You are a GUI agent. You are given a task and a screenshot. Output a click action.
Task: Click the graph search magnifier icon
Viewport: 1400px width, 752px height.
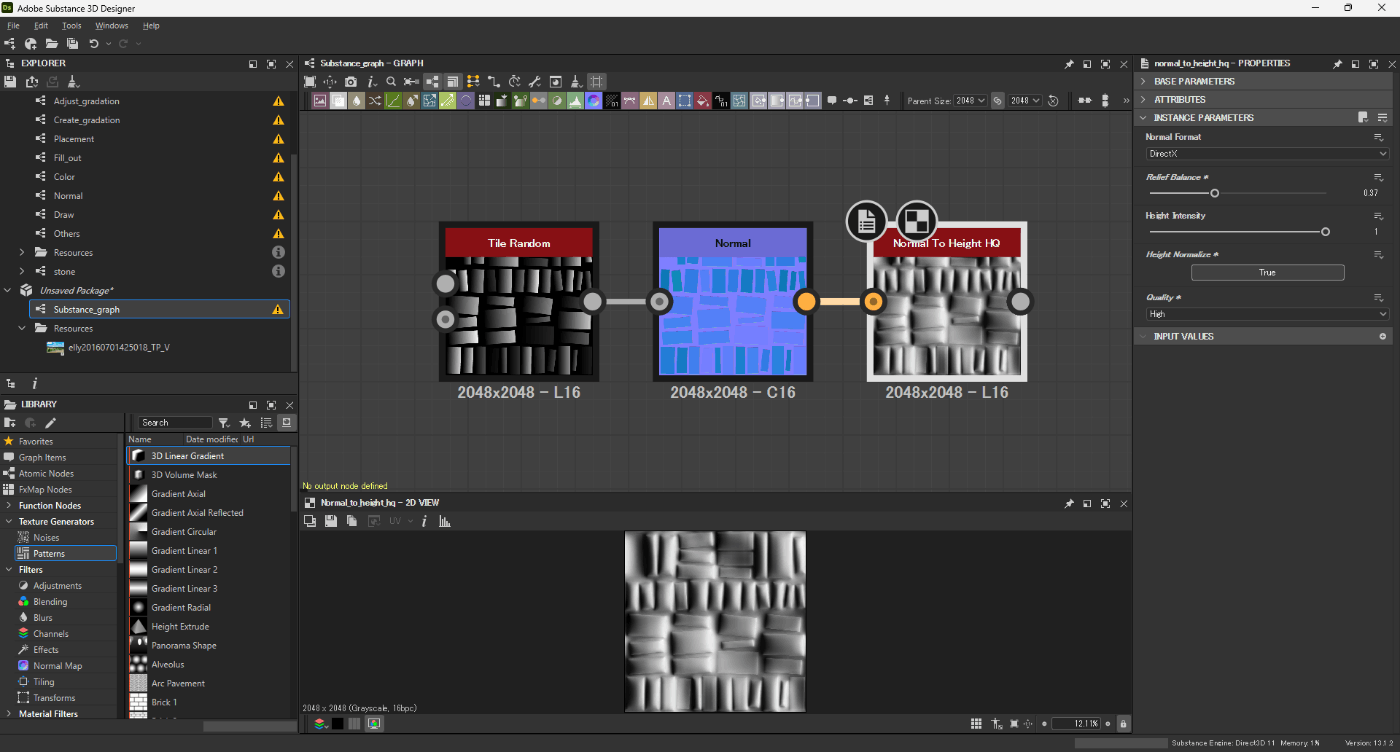[391, 82]
